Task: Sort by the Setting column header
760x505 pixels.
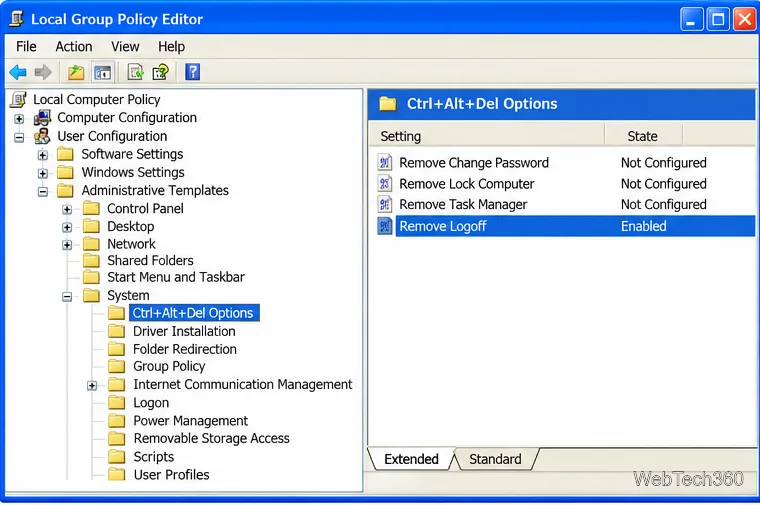Action: (487, 136)
